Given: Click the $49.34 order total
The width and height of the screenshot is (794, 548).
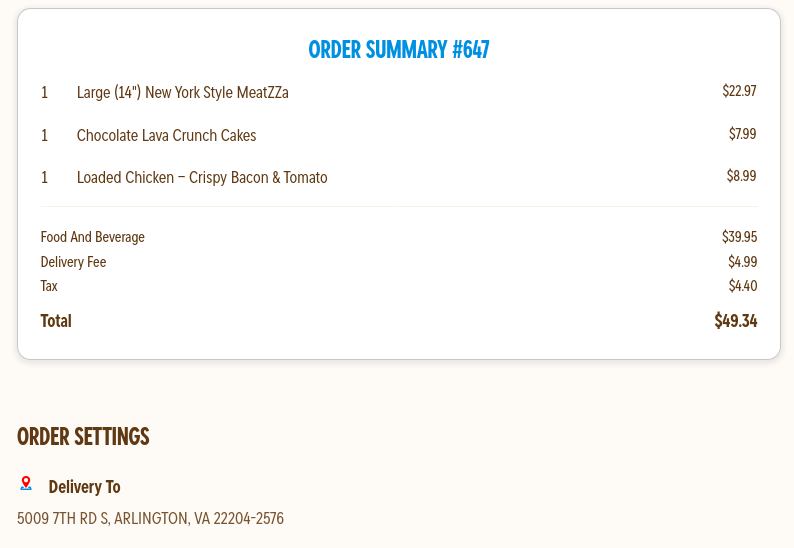Looking at the screenshot, I should tap(735, 321).
